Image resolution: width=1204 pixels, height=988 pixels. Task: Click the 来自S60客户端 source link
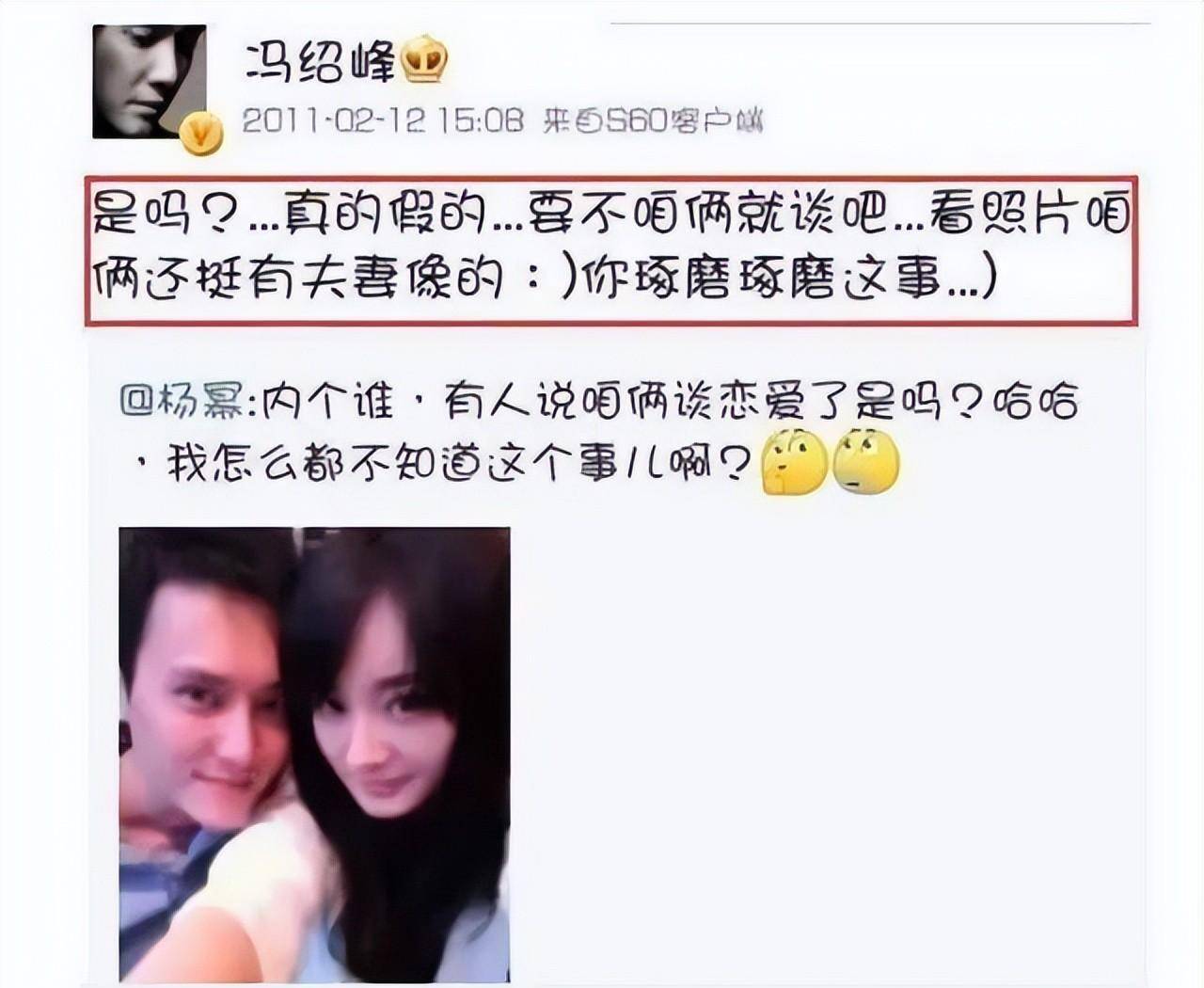(653, 121)
